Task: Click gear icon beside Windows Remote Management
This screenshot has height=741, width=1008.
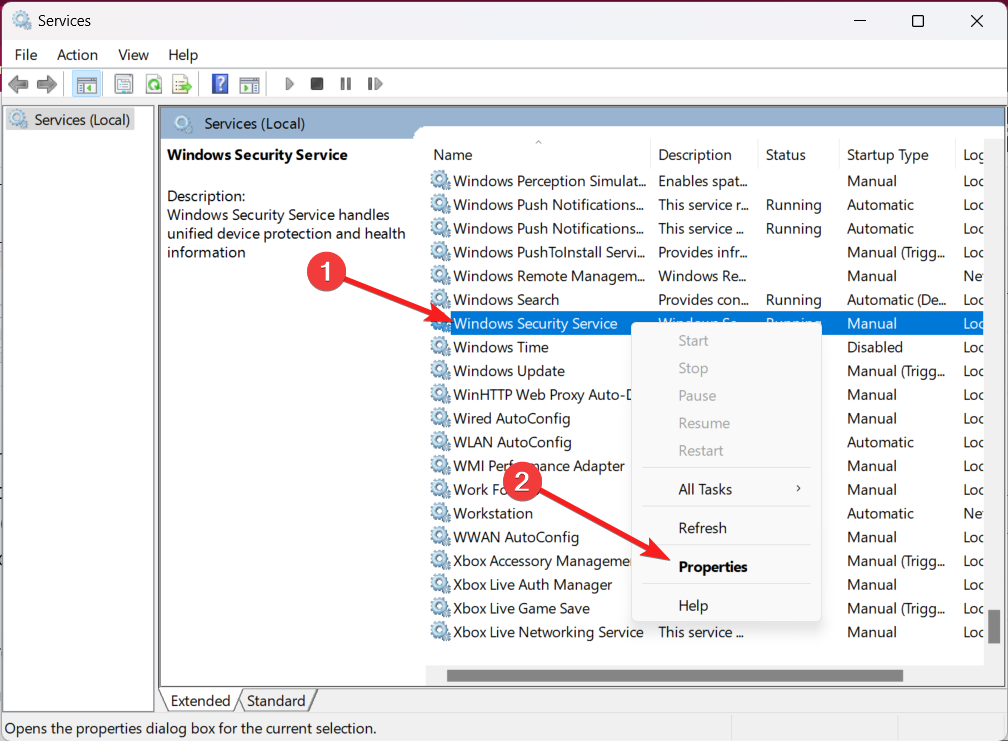Action: pos(440,276)
